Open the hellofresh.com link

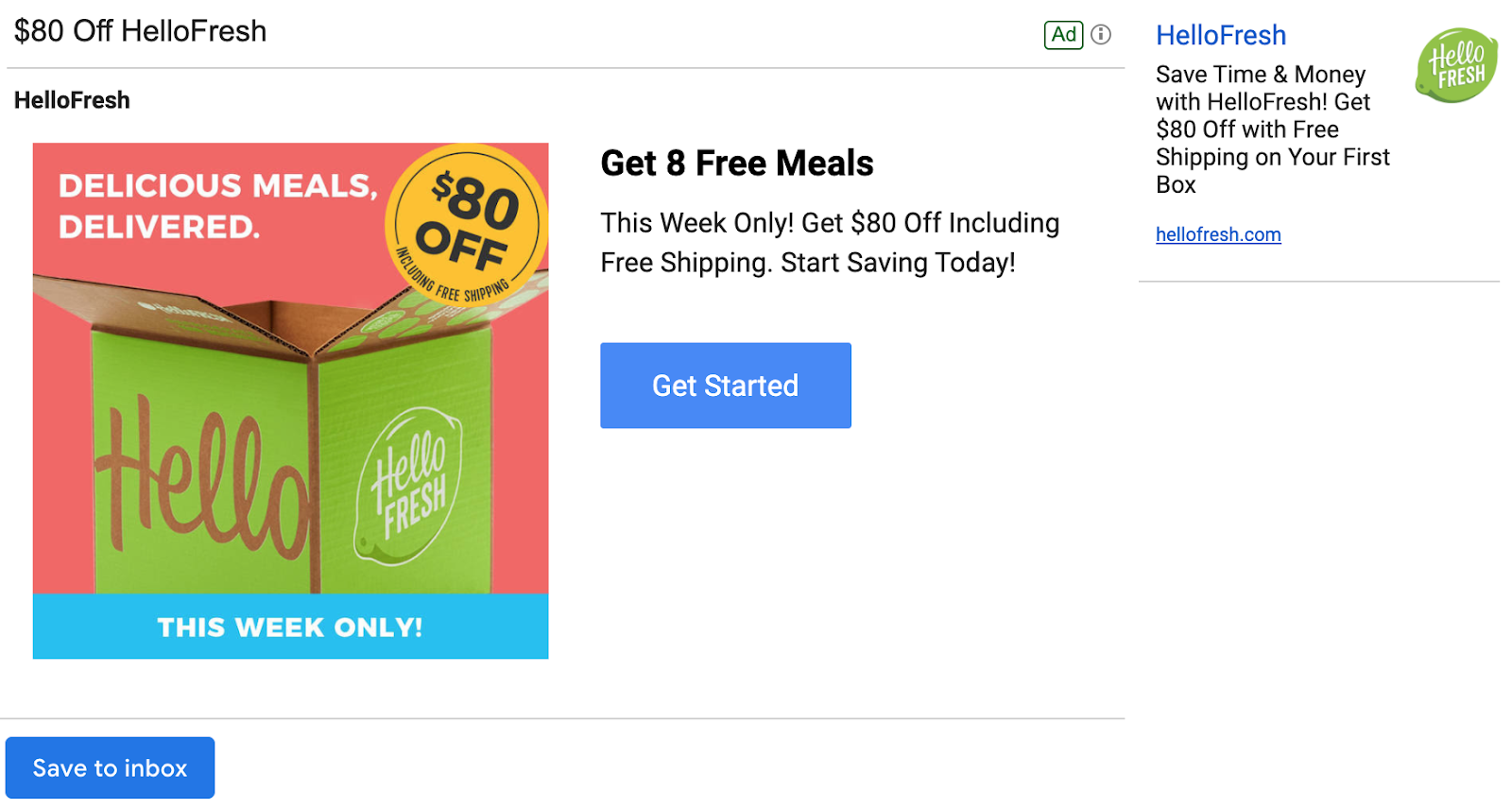pyautogui.click(x=1218, y=234)
